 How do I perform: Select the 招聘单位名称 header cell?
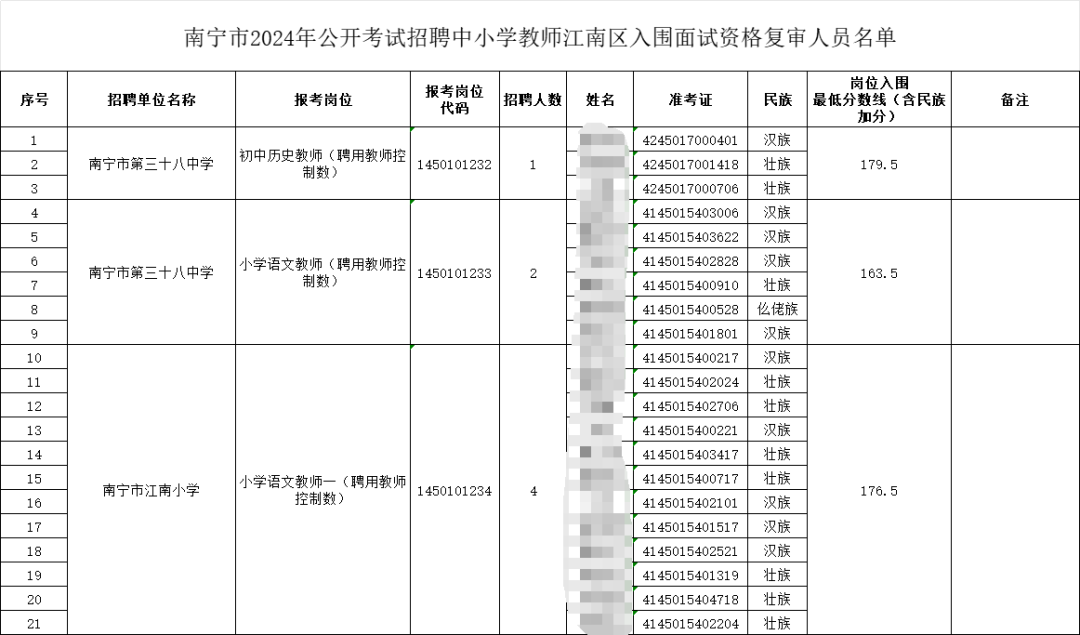point(152,99)
